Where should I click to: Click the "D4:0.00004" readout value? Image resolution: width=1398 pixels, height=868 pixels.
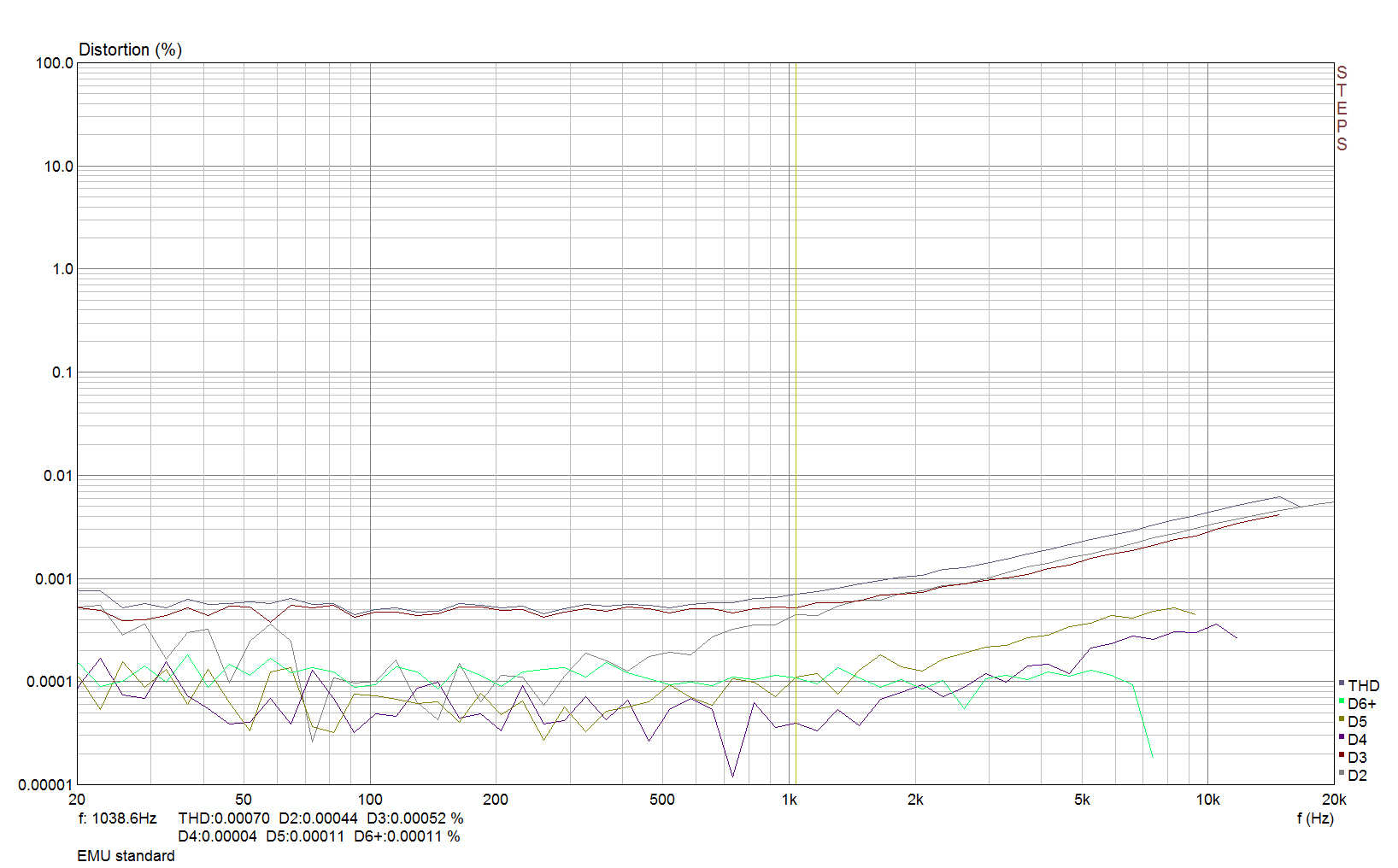pyautogui.click(x=217, y=836)
